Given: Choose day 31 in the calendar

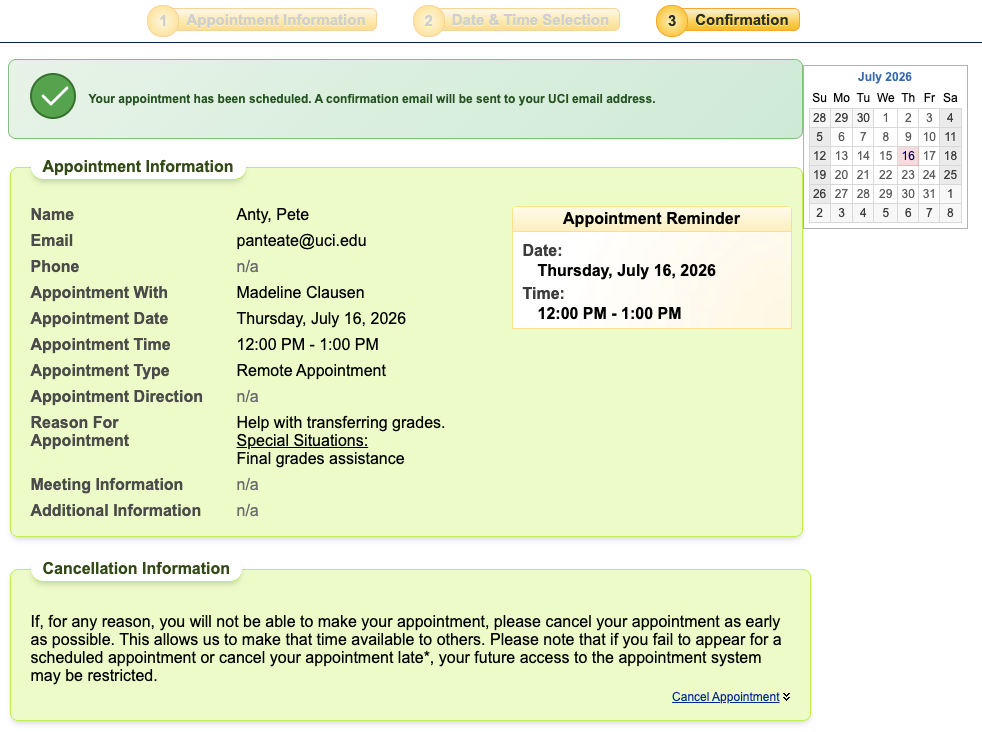Looking at the screenshot, I should 929,194.
